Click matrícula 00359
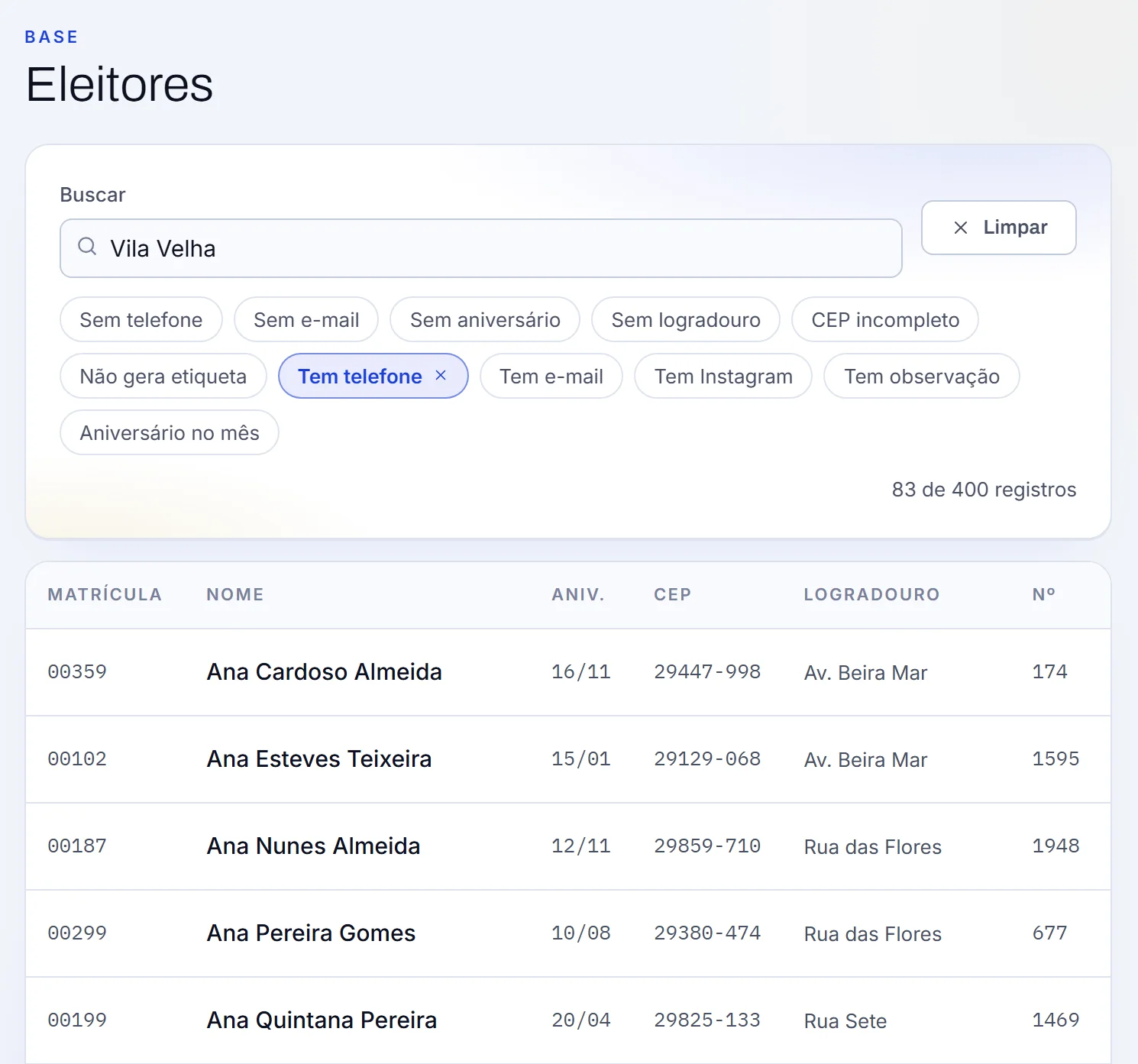The height and width of the screenshot is (1064, 1138). pyautogui.click(x=77, y=672)
